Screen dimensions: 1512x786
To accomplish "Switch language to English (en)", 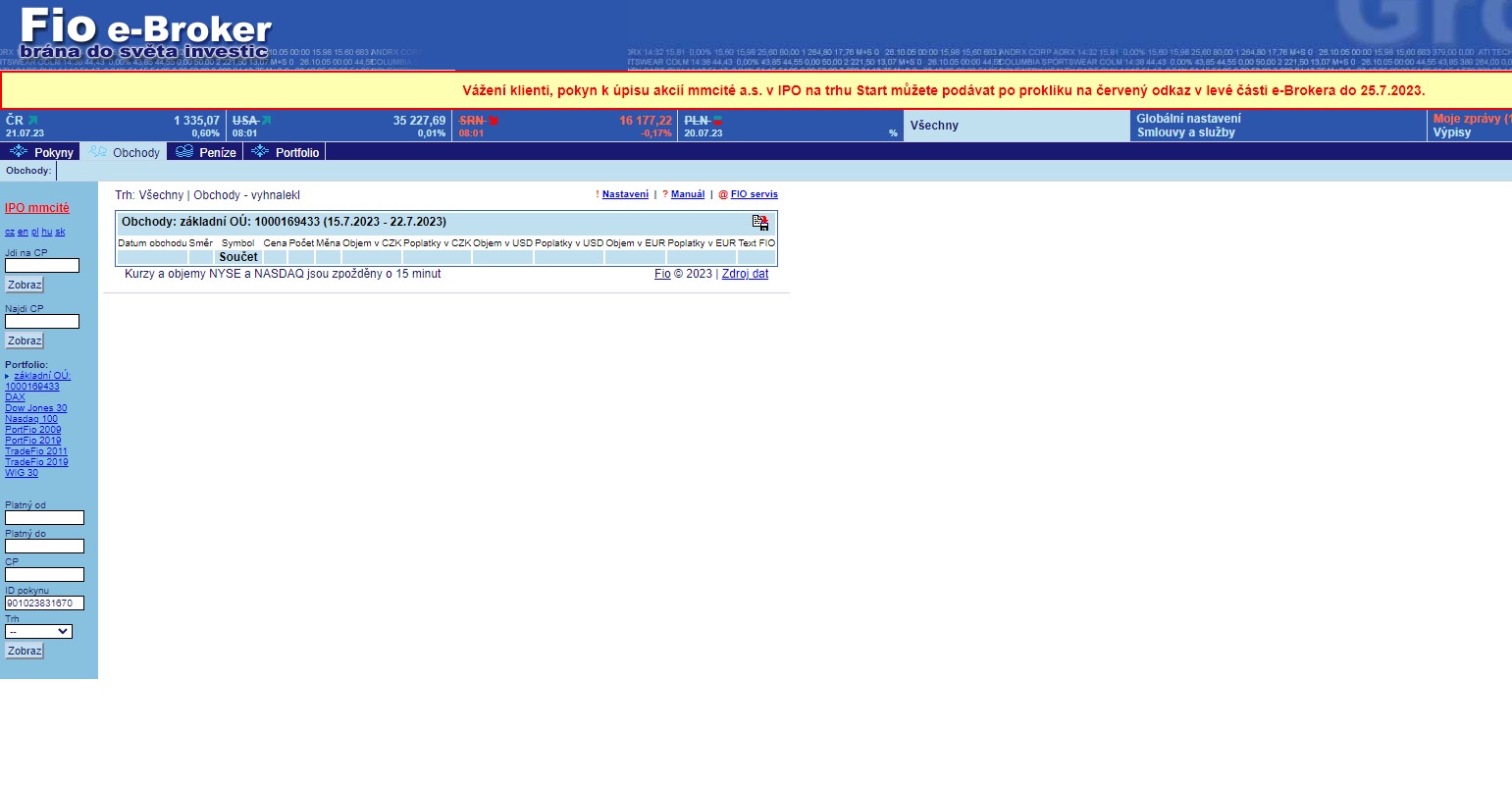I will pos(23,233).
